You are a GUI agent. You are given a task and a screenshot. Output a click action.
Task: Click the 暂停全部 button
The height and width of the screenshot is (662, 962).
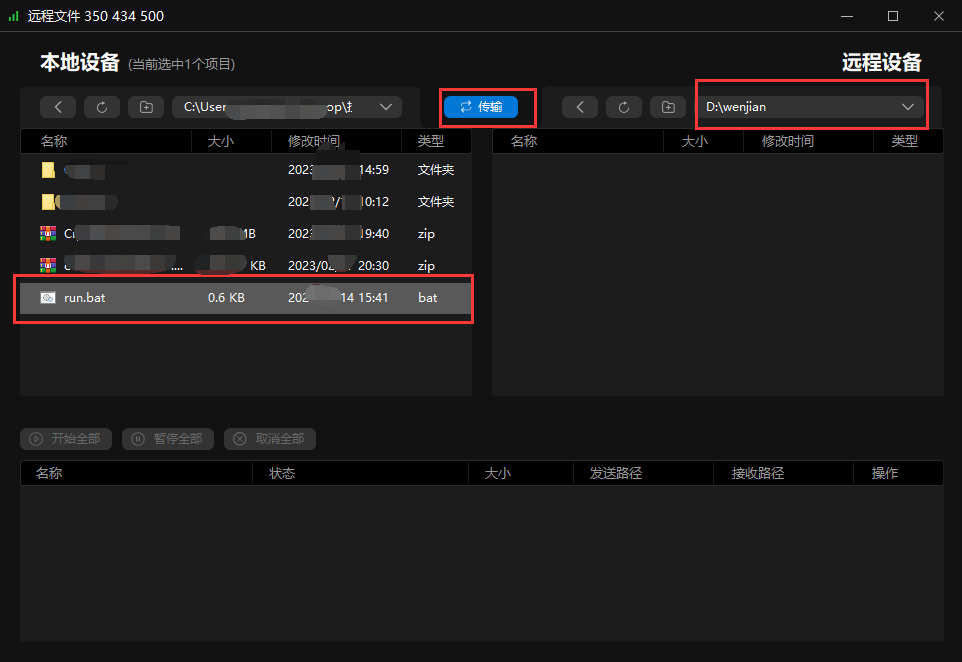pos(167,439)
